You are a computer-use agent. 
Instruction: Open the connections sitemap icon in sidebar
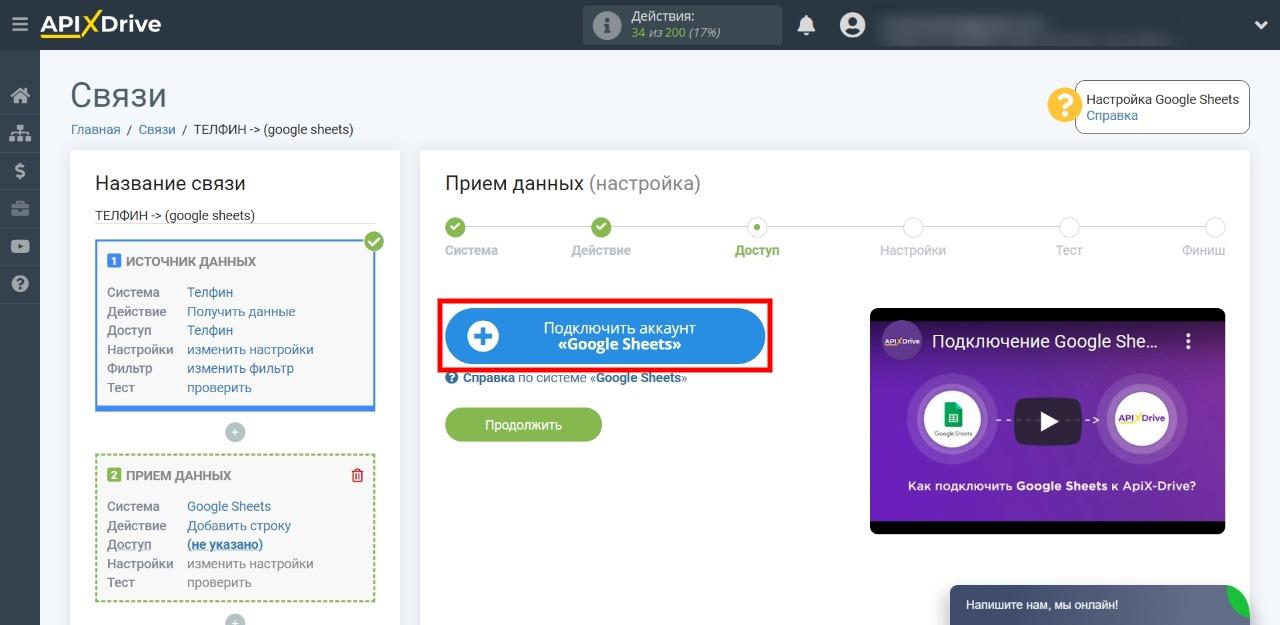(x=20, y=133)
